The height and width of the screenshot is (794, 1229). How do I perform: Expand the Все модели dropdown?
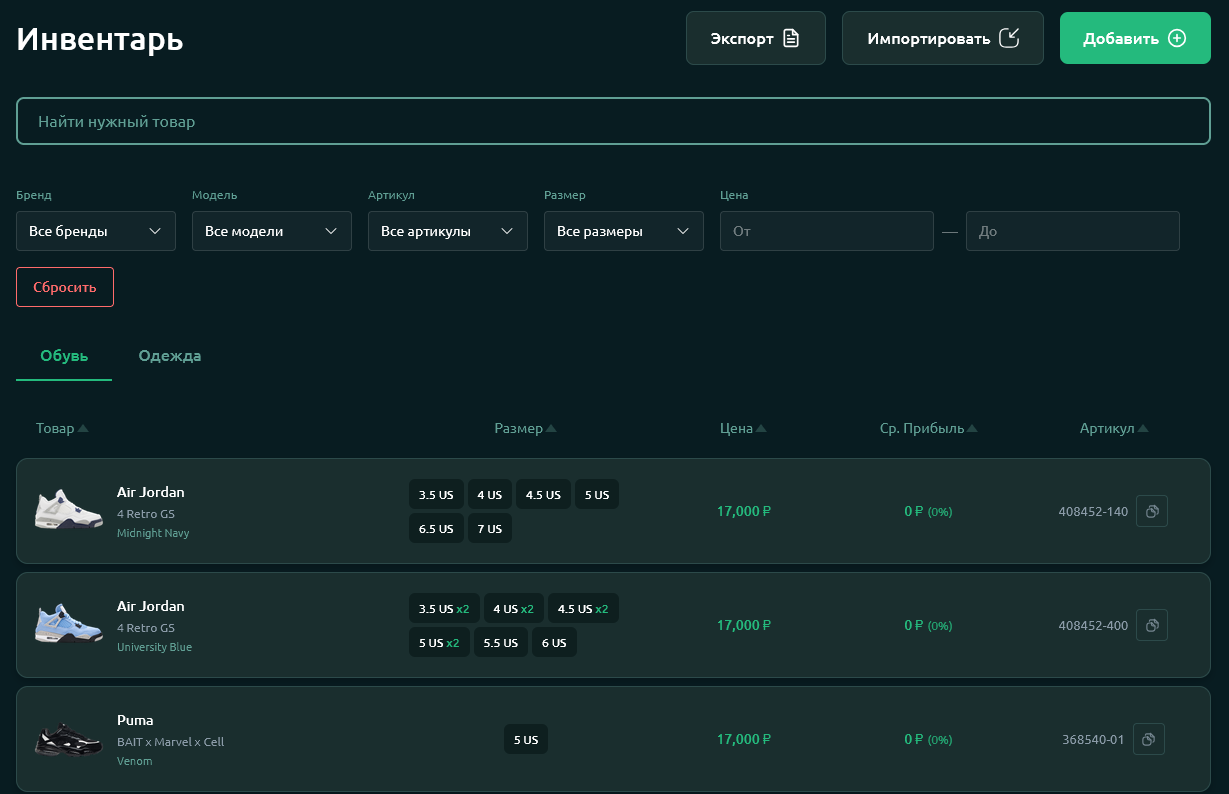tap(272, 231)
